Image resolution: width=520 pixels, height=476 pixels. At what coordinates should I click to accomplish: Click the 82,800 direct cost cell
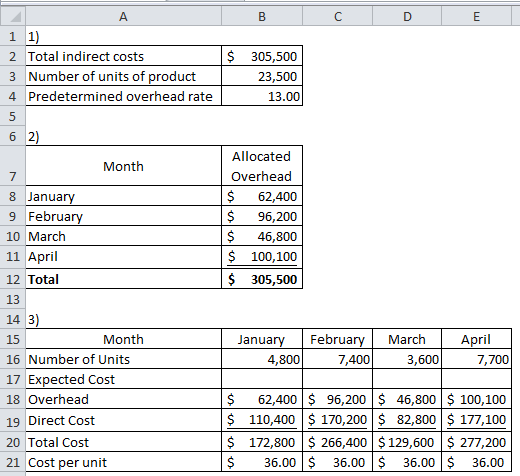(x=407, y=420)
